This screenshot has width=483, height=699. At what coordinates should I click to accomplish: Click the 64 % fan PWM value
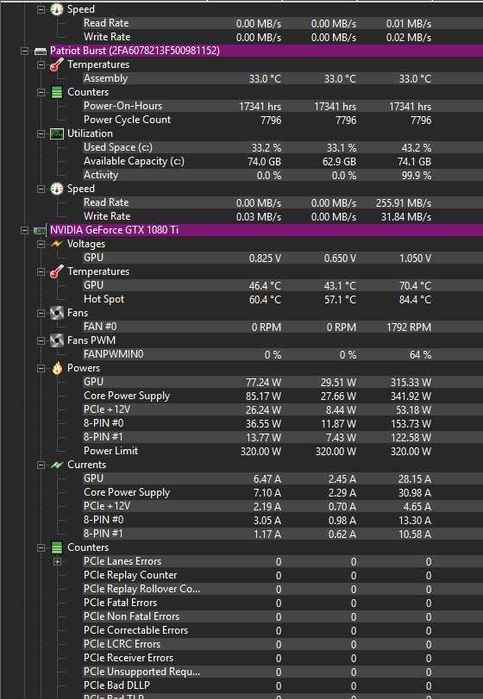pyautogui.click(x=420, y=355)
